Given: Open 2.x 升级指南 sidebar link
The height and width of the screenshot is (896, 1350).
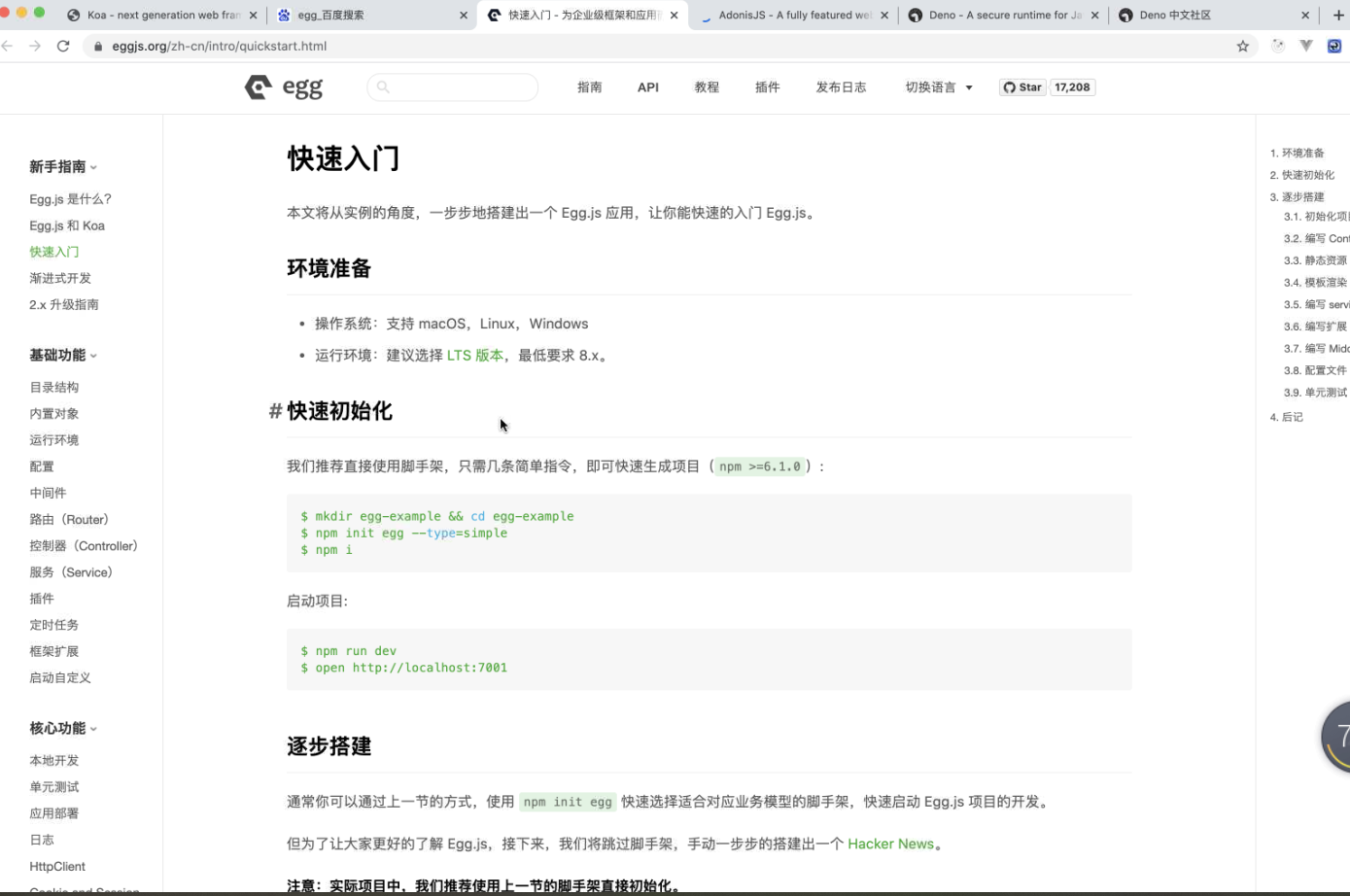Looking at the screenshot, I should [64, 304].
